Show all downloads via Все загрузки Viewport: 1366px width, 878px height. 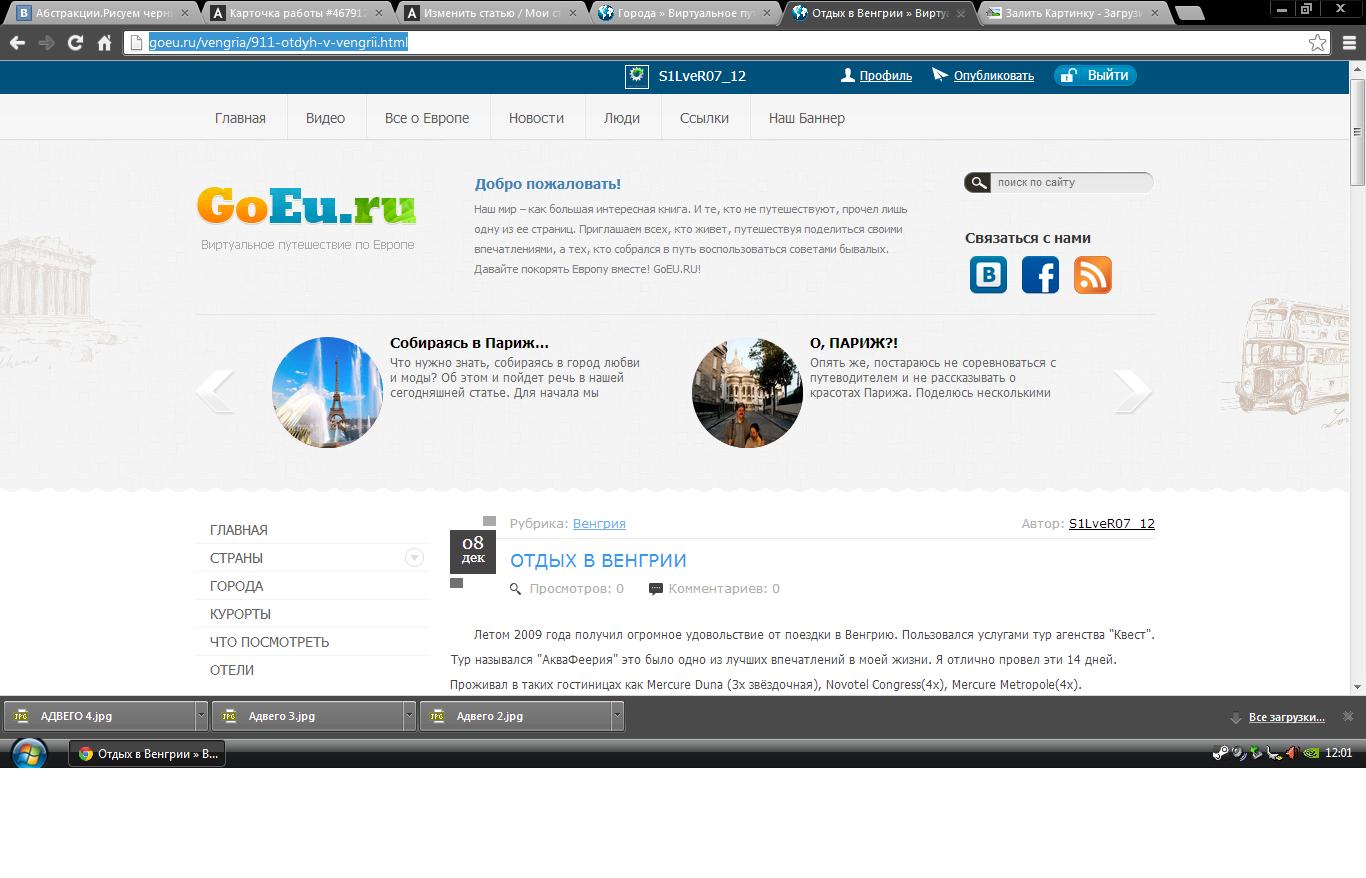[x=1286, y=717]
